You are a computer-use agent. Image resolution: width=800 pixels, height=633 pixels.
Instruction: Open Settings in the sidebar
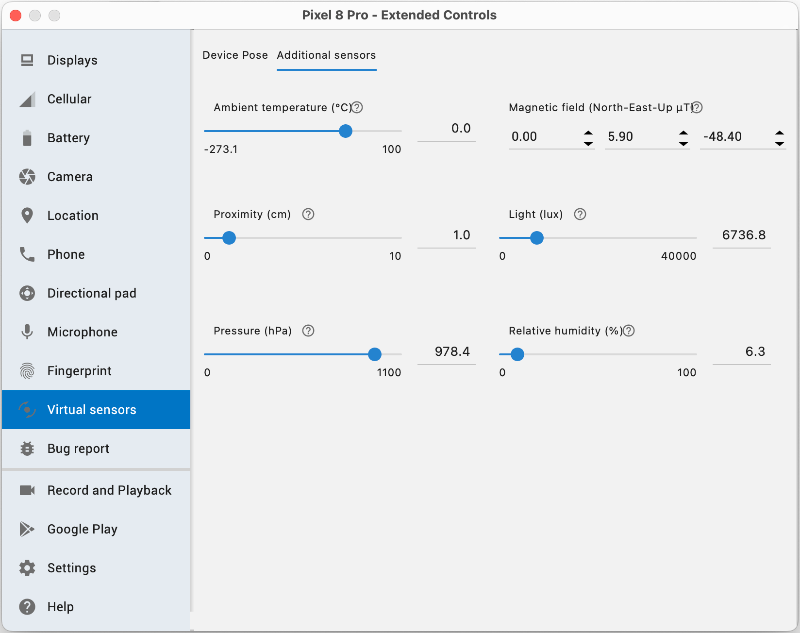coord(96,568)
